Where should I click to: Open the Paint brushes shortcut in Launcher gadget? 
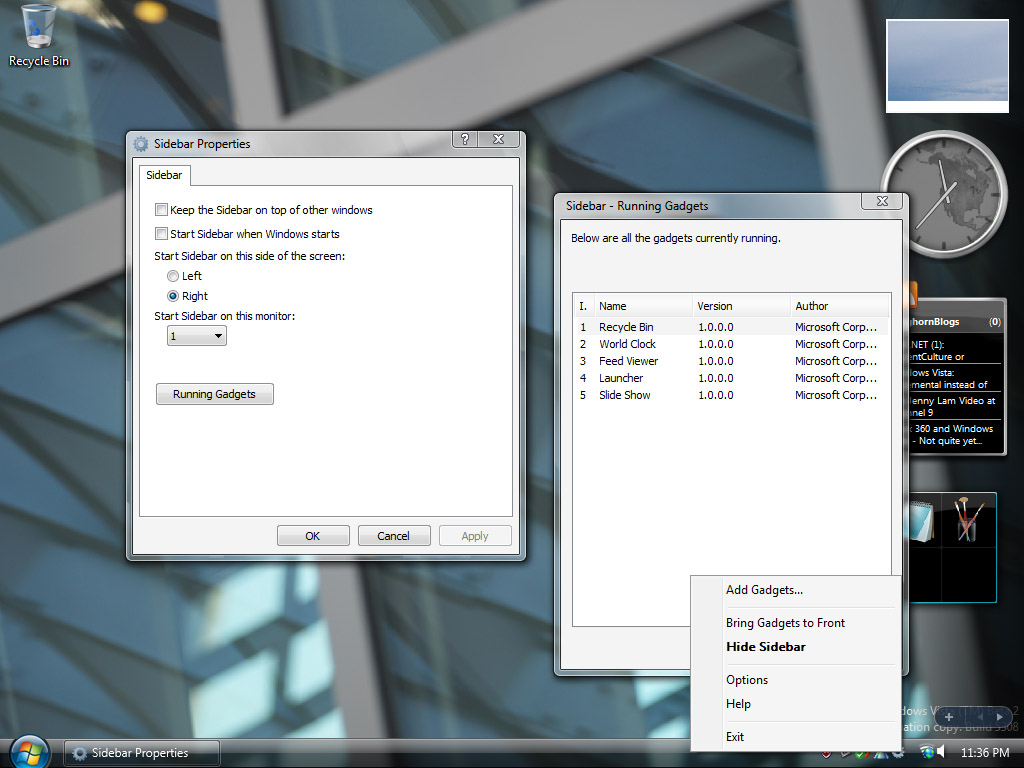pos(968,520)
